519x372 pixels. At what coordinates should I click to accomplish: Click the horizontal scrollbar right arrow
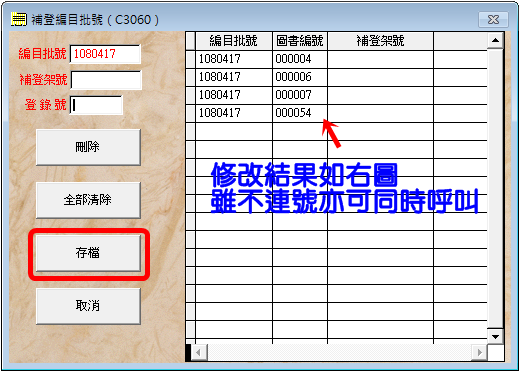(x=479, y=352)
